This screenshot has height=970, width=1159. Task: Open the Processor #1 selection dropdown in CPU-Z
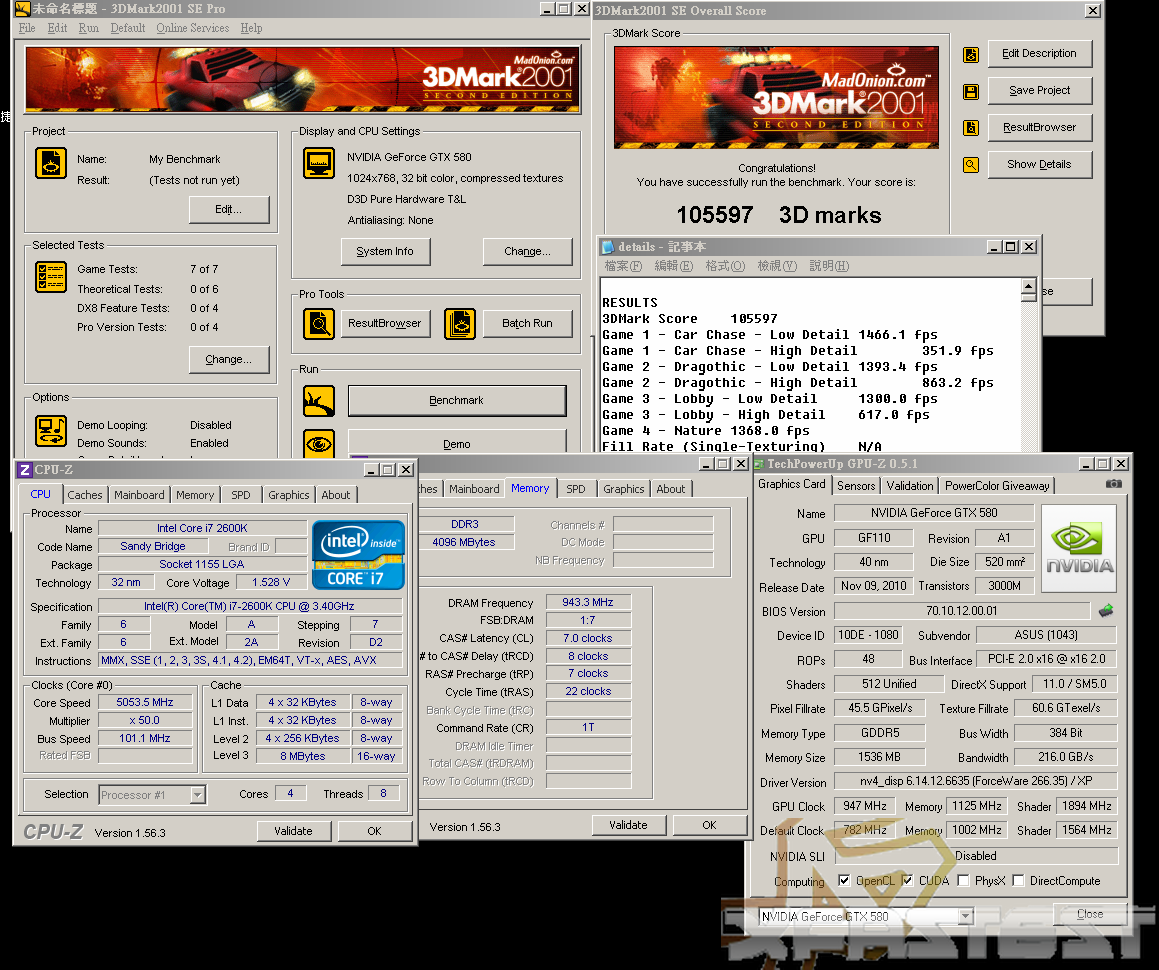(197, 795)
